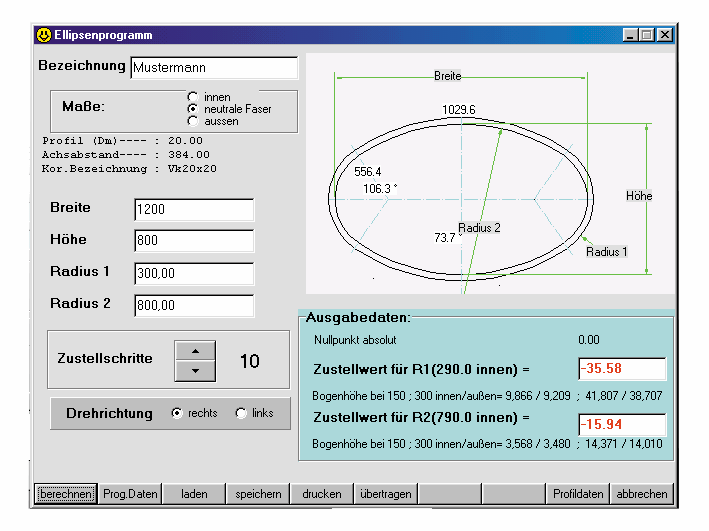Viewport: 709px width, 531px height.
Task: Click the 'Nullpunkt absolut' value 0.00
Action: point(589,340)
